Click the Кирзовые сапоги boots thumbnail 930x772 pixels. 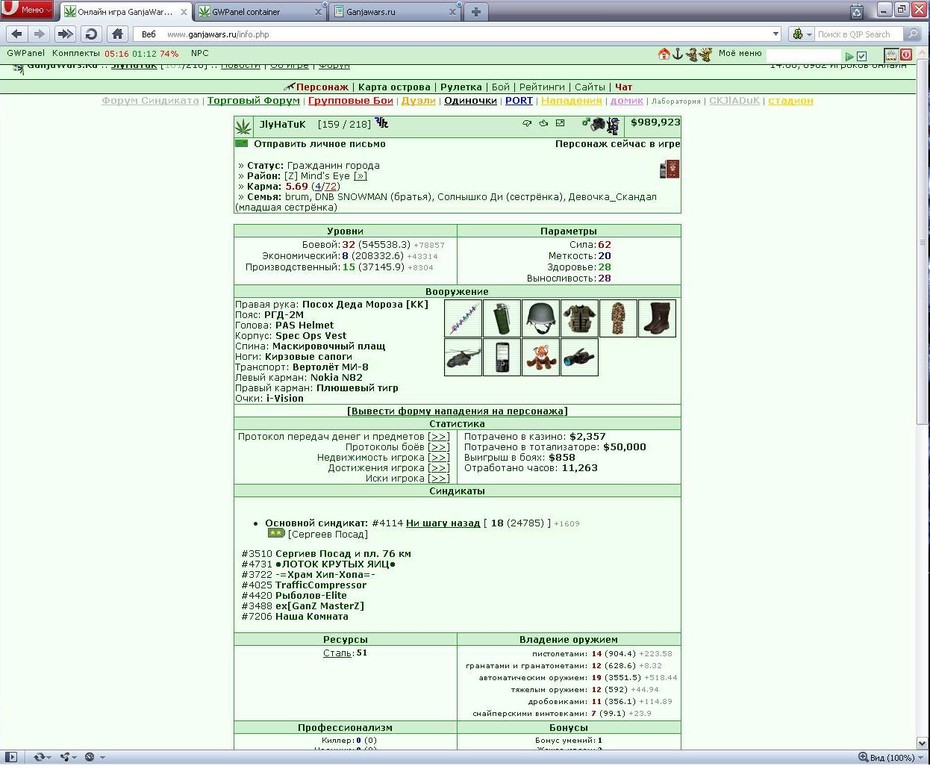tap(657, 318)
